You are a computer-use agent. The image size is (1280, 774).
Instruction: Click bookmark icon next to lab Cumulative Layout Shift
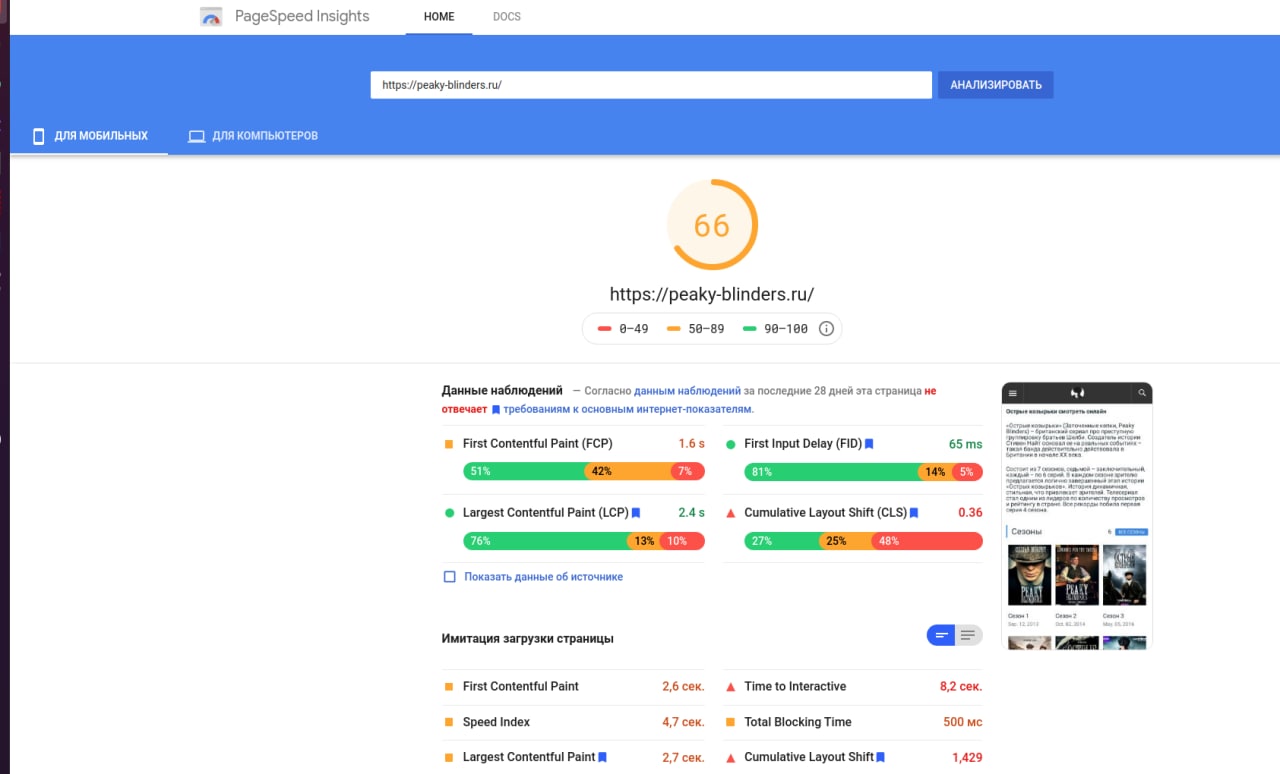881,757
